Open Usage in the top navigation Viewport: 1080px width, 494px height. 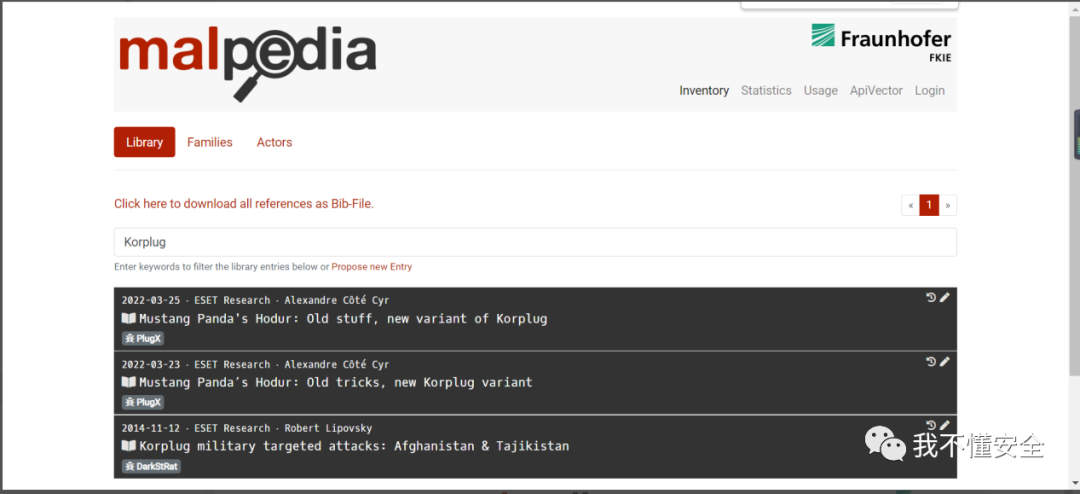(x=820, y=90)
